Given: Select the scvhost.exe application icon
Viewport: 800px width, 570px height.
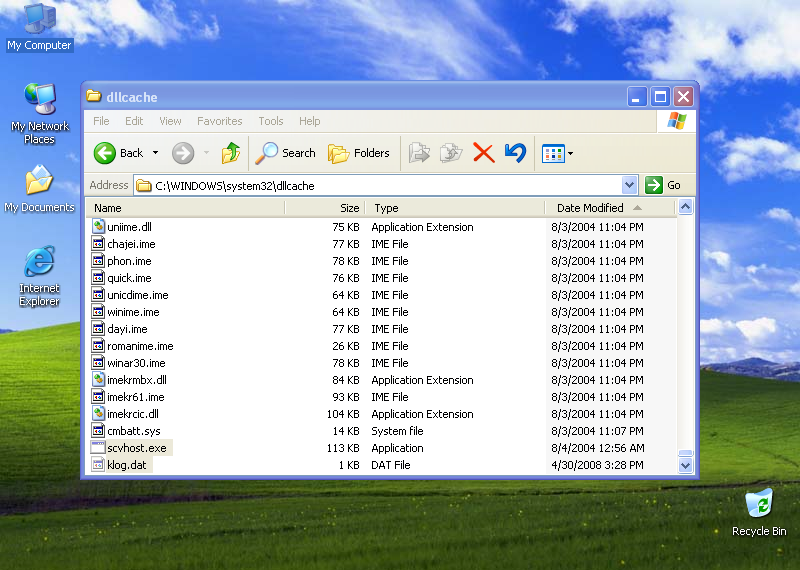Looking at the screenshot, I should click(98, 448).
